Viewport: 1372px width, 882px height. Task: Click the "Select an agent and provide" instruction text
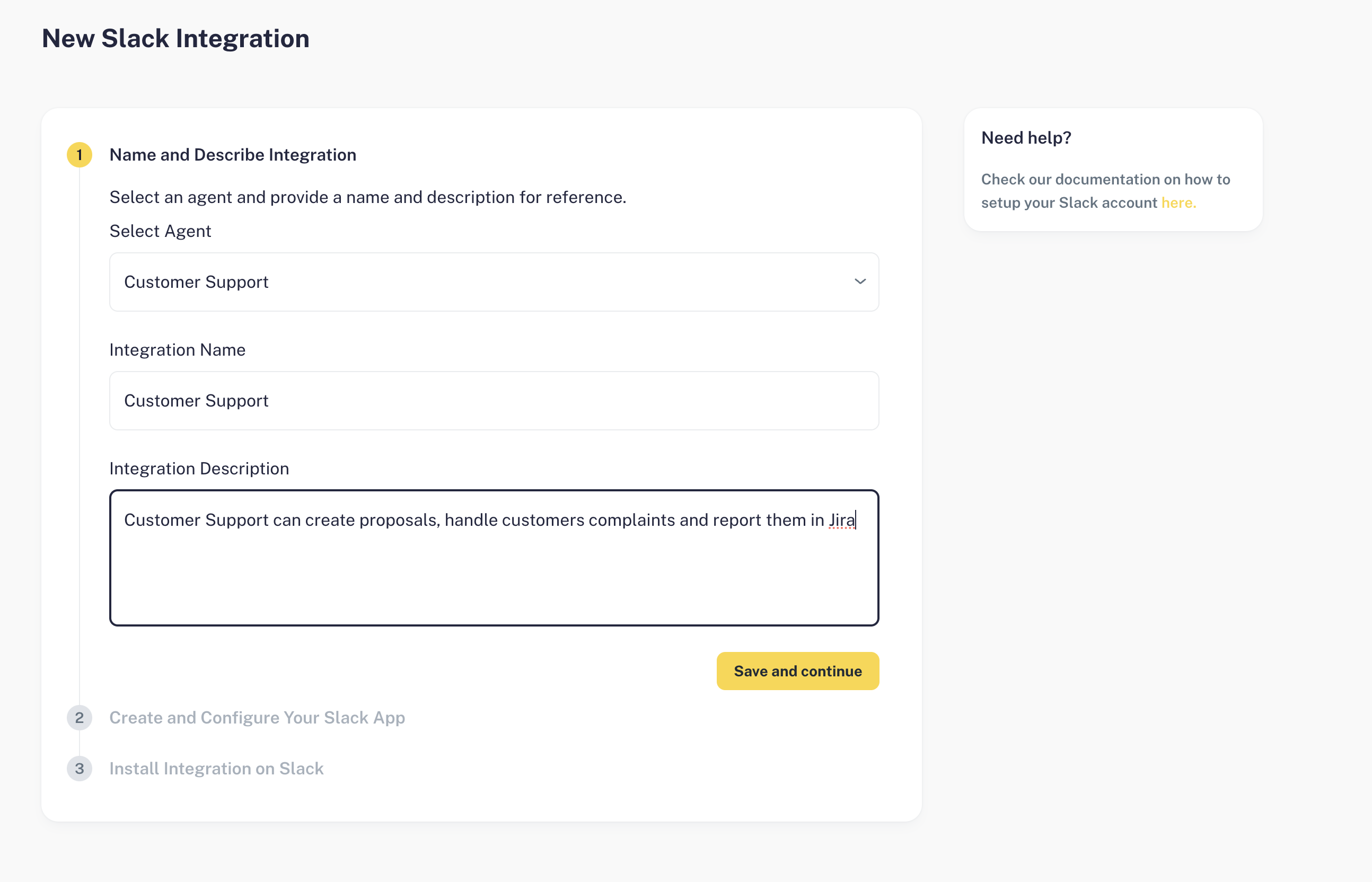[x=367, y=197]
